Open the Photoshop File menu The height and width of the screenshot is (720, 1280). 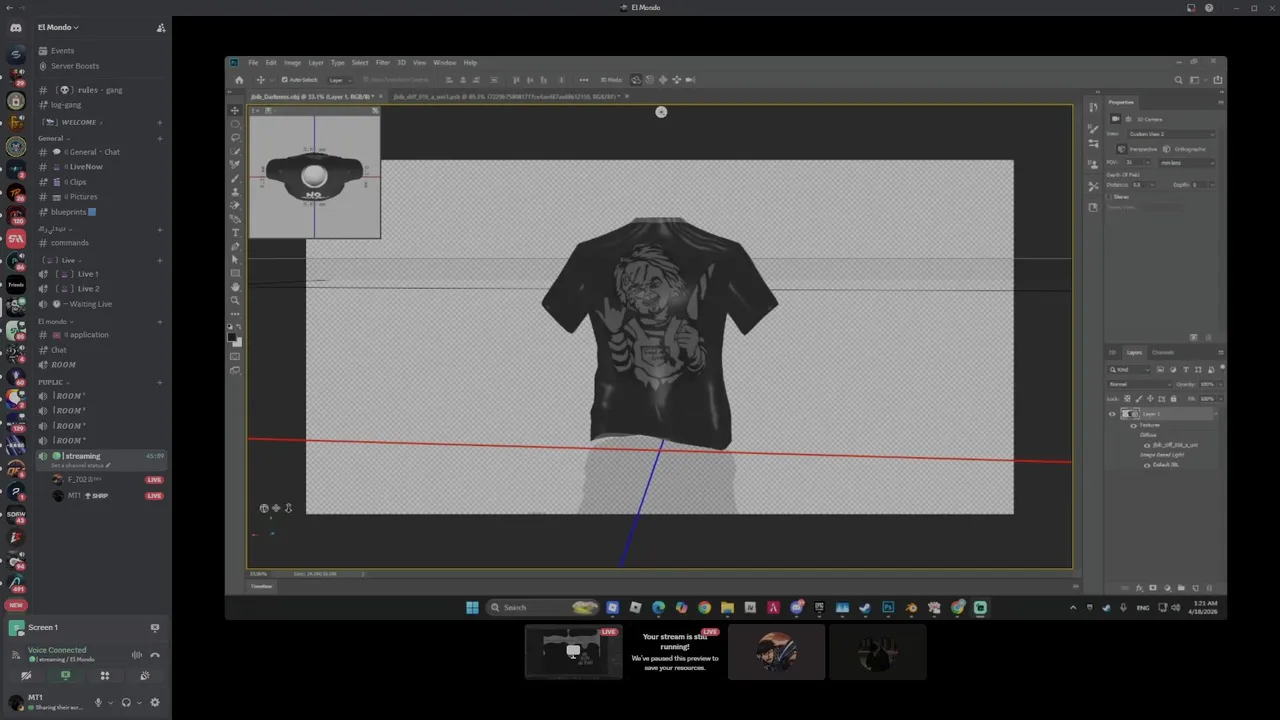point(253,62)
